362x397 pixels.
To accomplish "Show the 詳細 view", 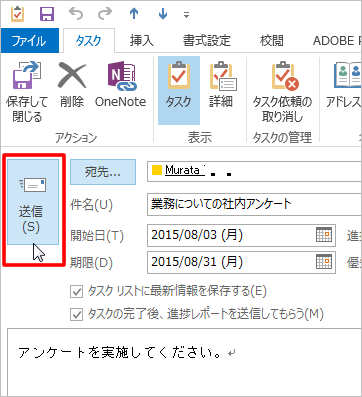I will click(x=222, y=85).
